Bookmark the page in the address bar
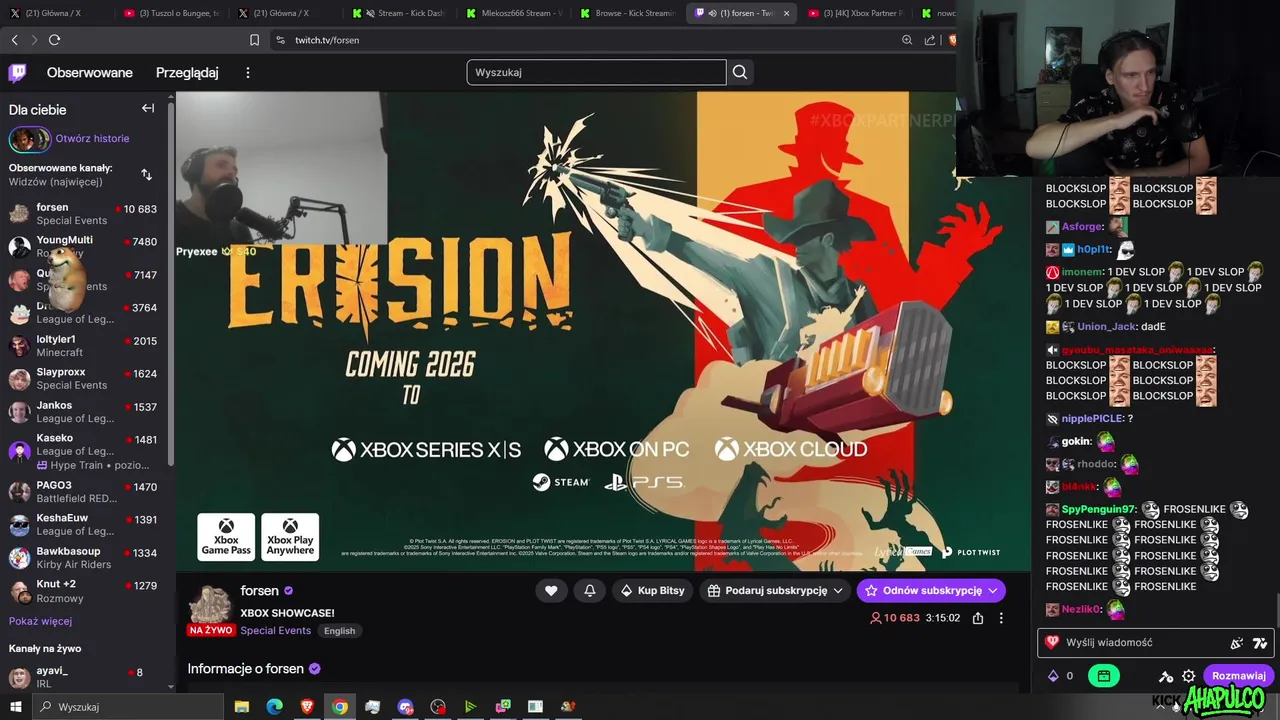 (254, 40)
